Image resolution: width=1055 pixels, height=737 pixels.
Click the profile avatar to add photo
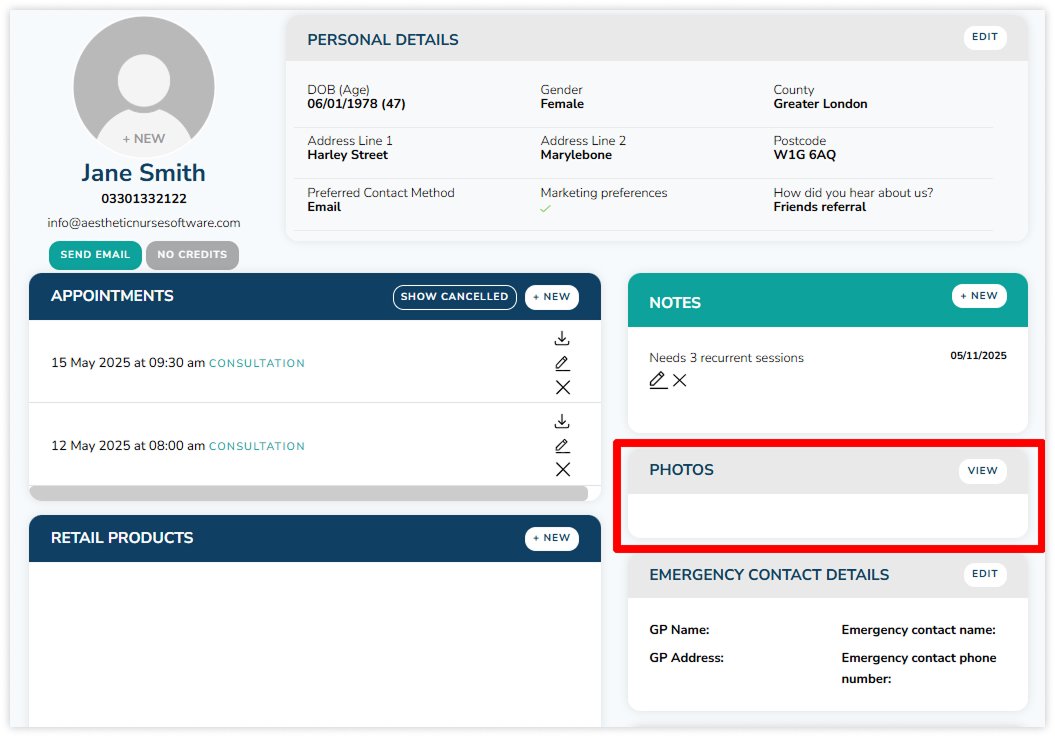144,87
